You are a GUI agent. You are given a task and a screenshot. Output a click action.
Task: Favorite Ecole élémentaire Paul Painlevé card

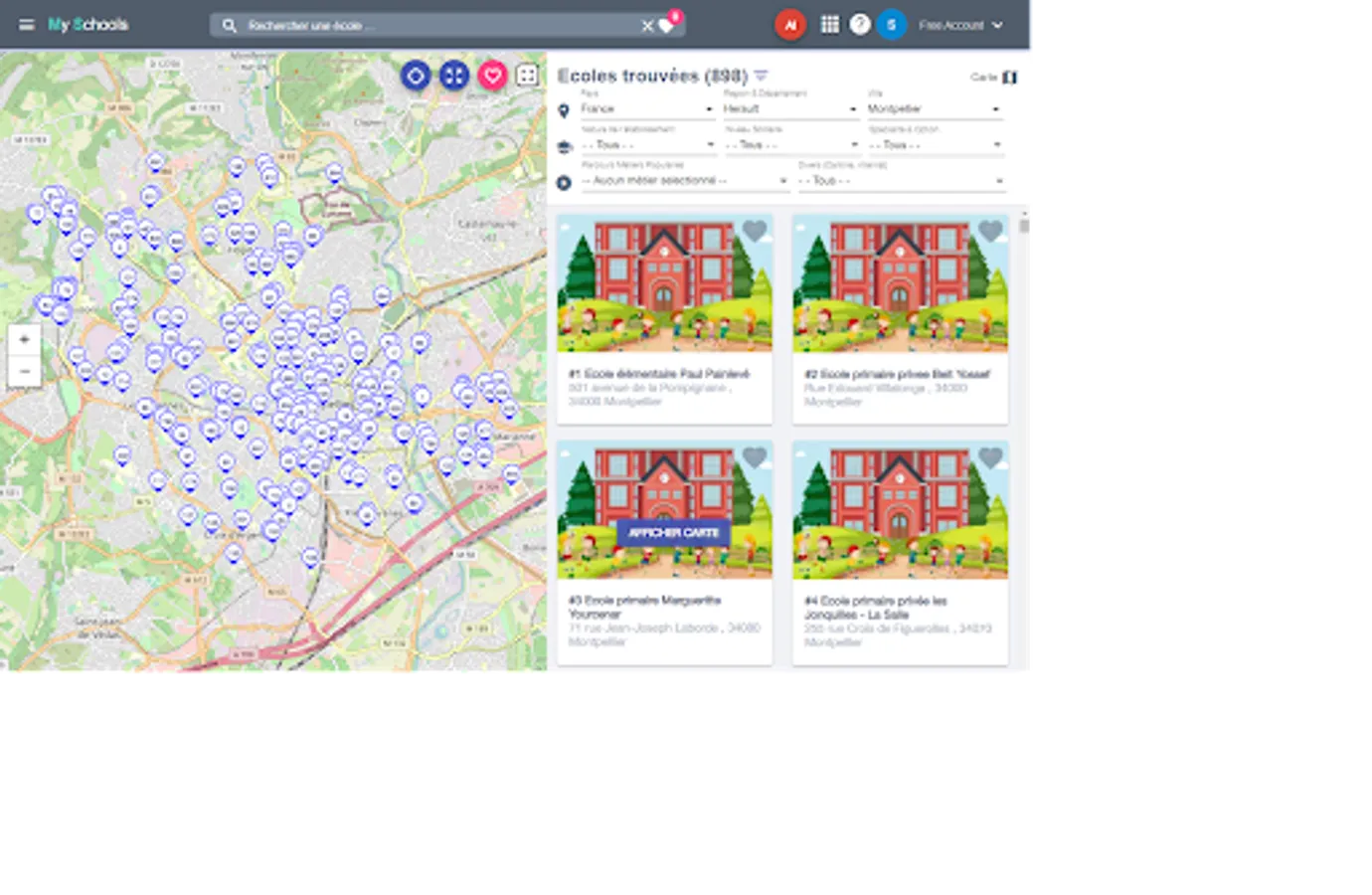point(755,231)
